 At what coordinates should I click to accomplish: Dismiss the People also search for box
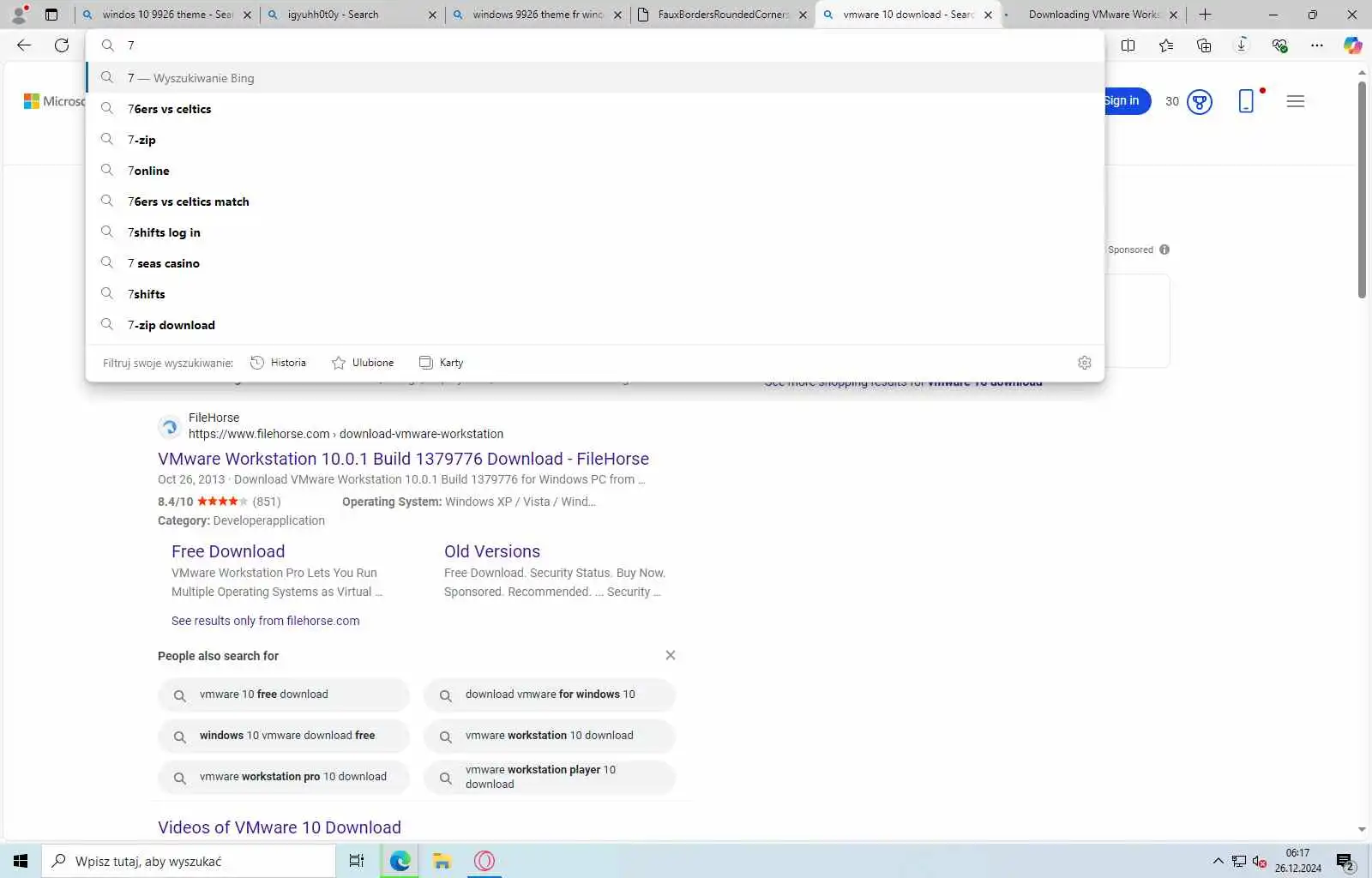coord(671,655)
